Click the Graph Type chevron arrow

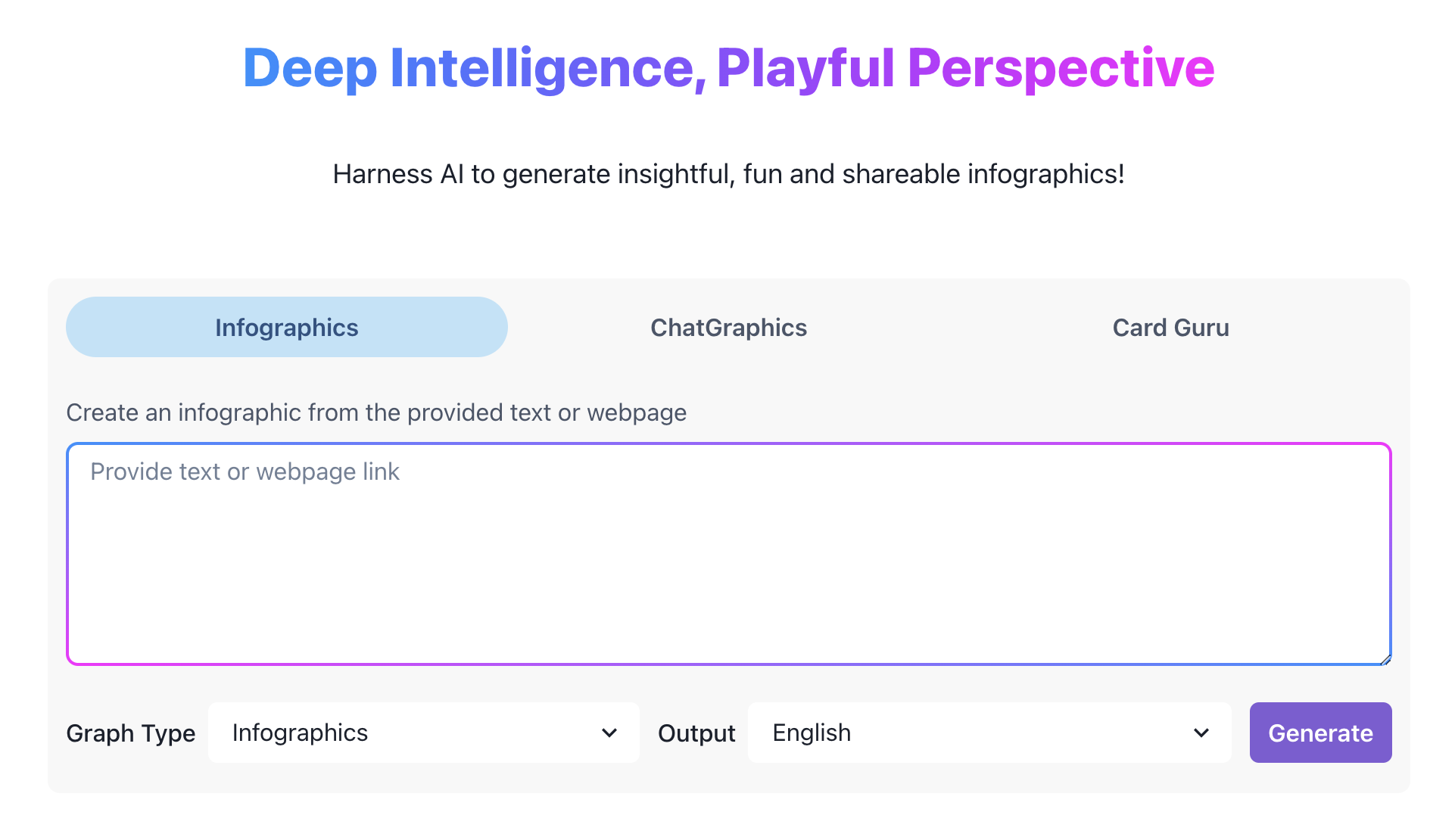(609, 733)
